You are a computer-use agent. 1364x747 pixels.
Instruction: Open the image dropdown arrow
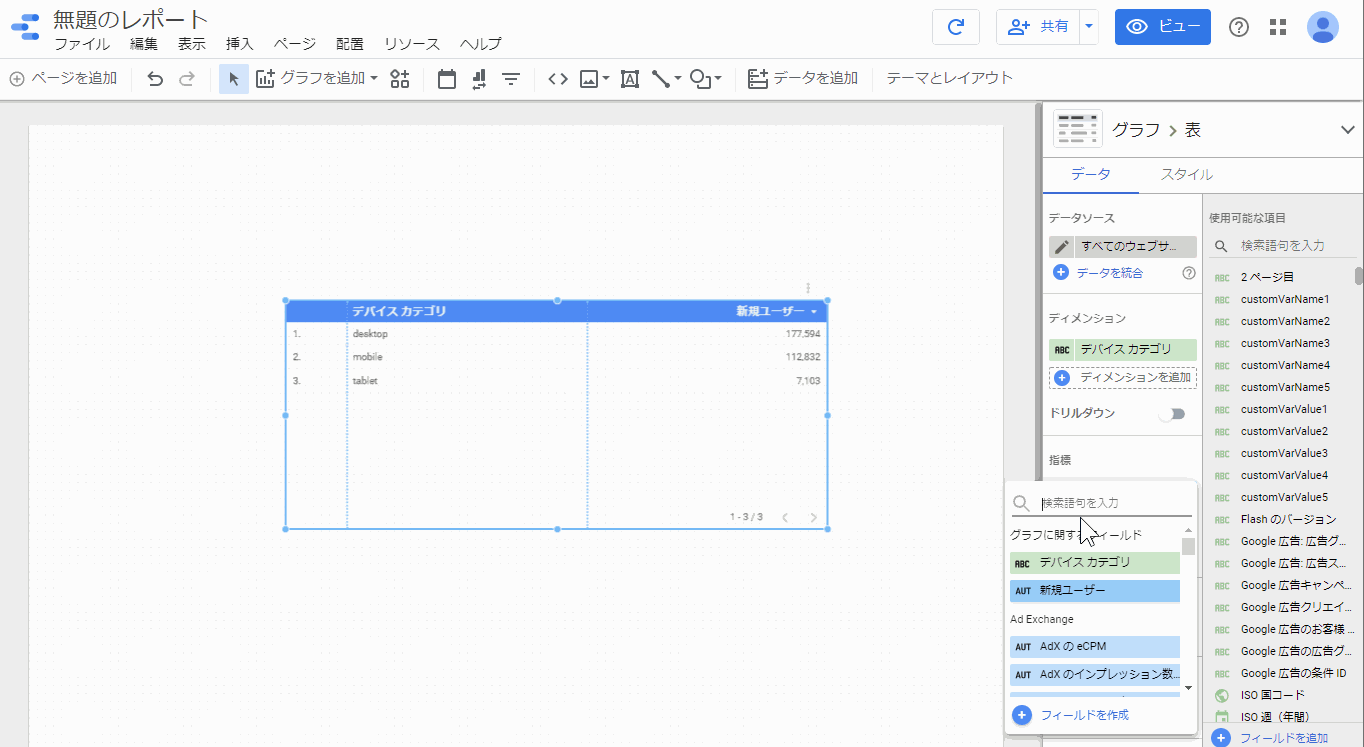tap(606, 78)
